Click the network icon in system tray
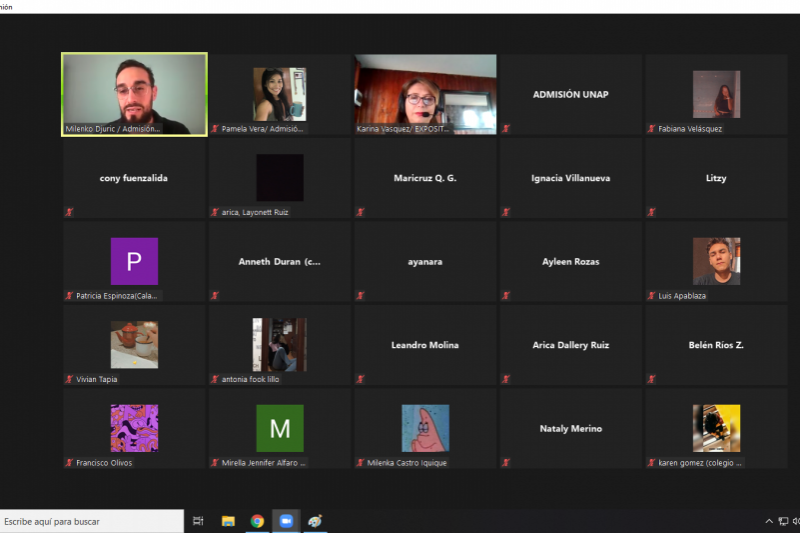The height and width of the screenshot is (533, 800). point(782,521)
